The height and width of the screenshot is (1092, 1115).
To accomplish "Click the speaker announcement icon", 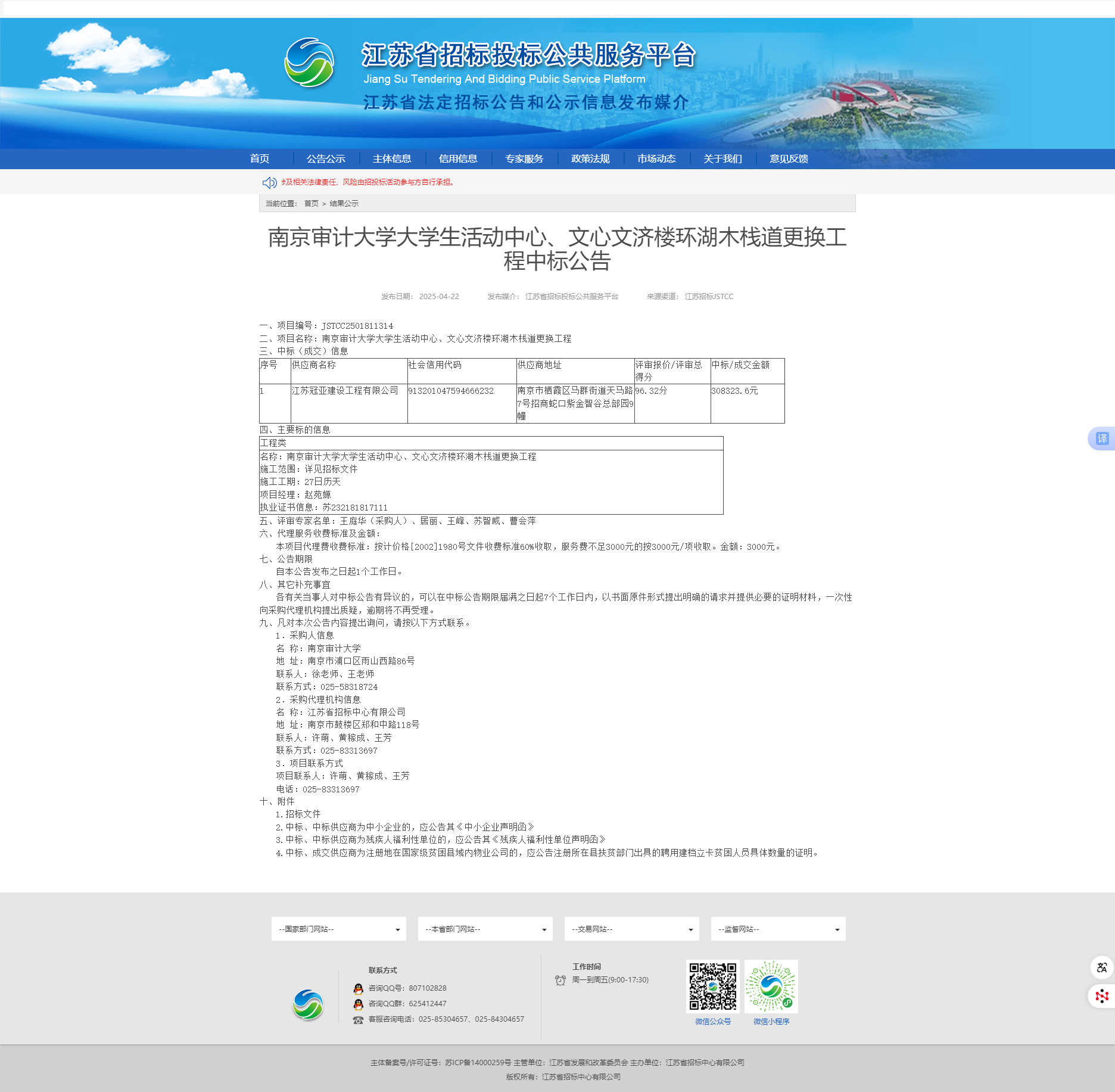I will pyautogui.click(x=269, y=182).
